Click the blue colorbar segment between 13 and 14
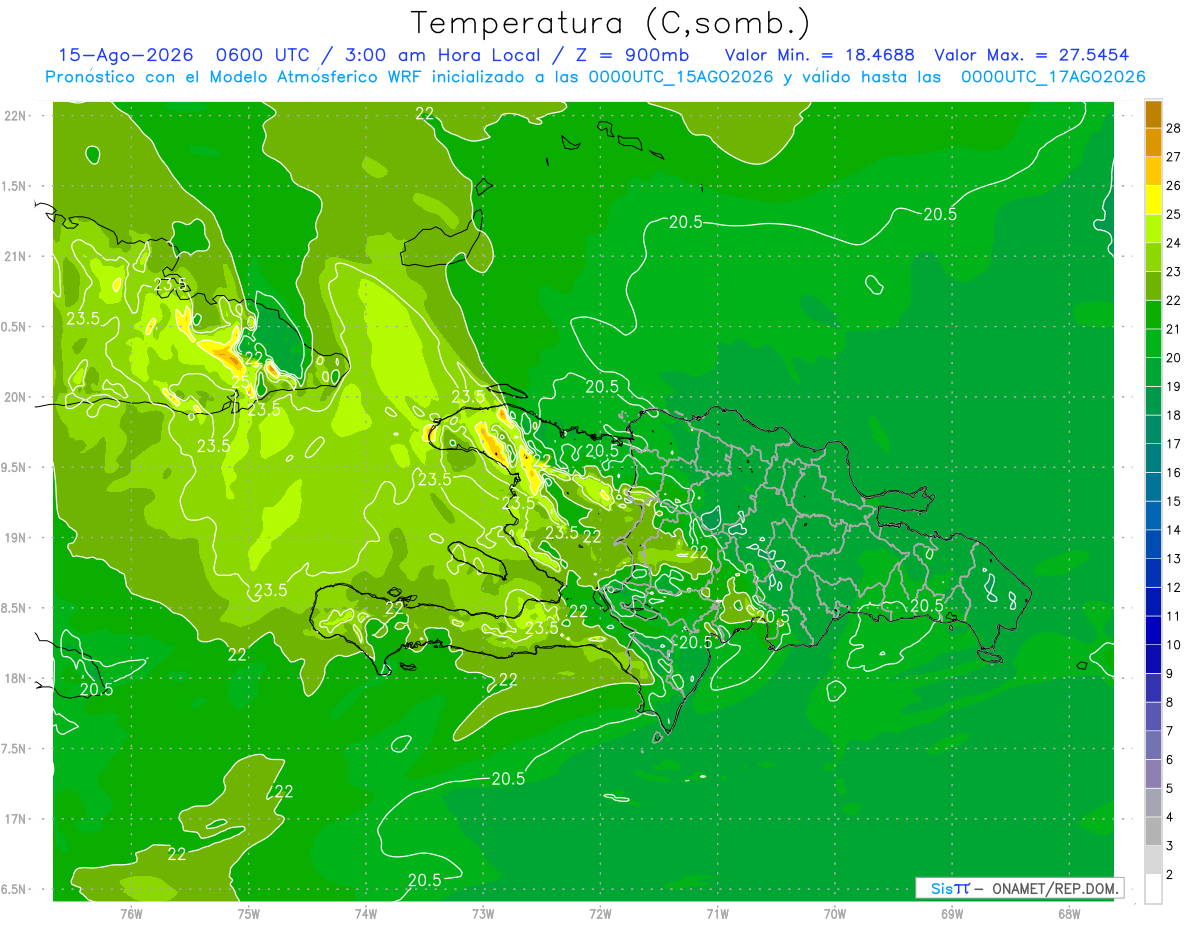Screen dimensions: 1200x927 1153,544
